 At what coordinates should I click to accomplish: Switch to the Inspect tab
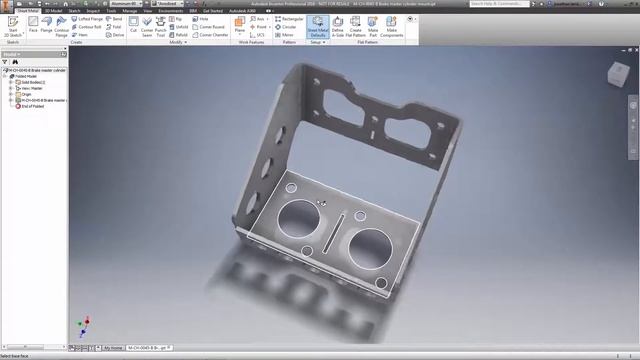(x=93, y=11)
